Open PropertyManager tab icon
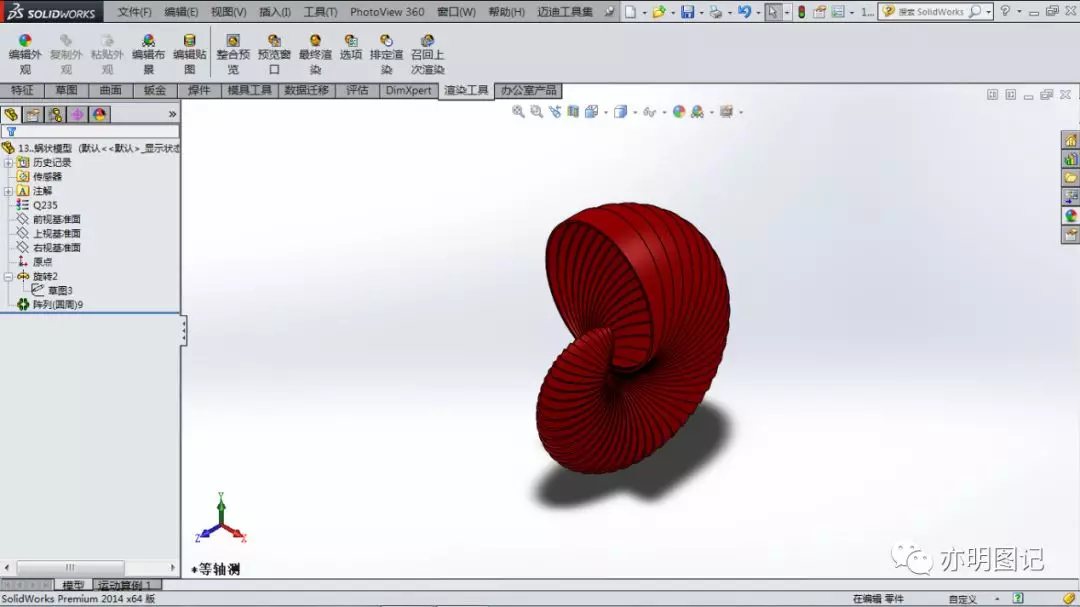The height and width of the screenshot is (607, 1080). [x=33, y=114]
